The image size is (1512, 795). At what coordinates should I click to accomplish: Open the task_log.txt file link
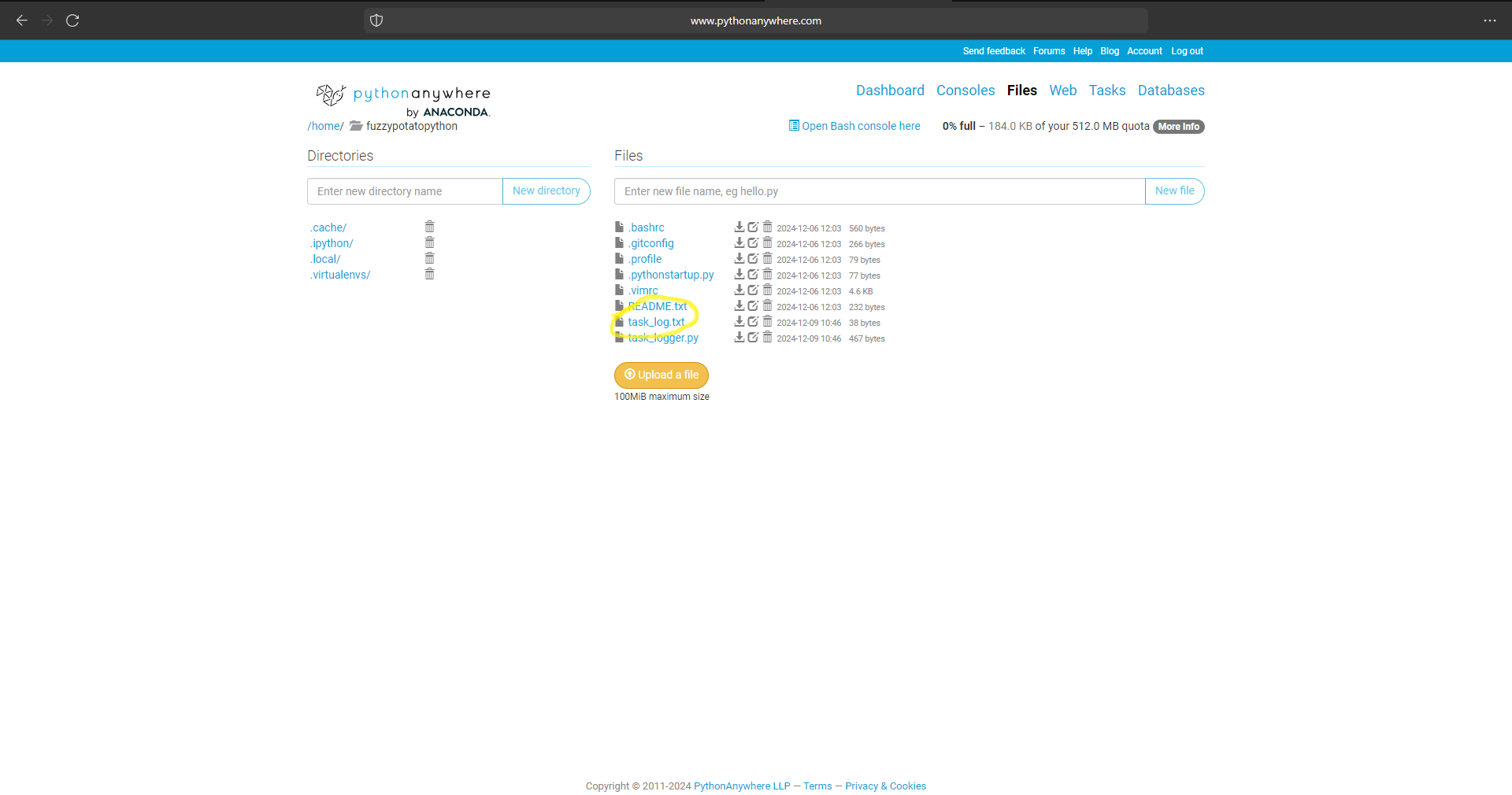click(x=656, y=321)
